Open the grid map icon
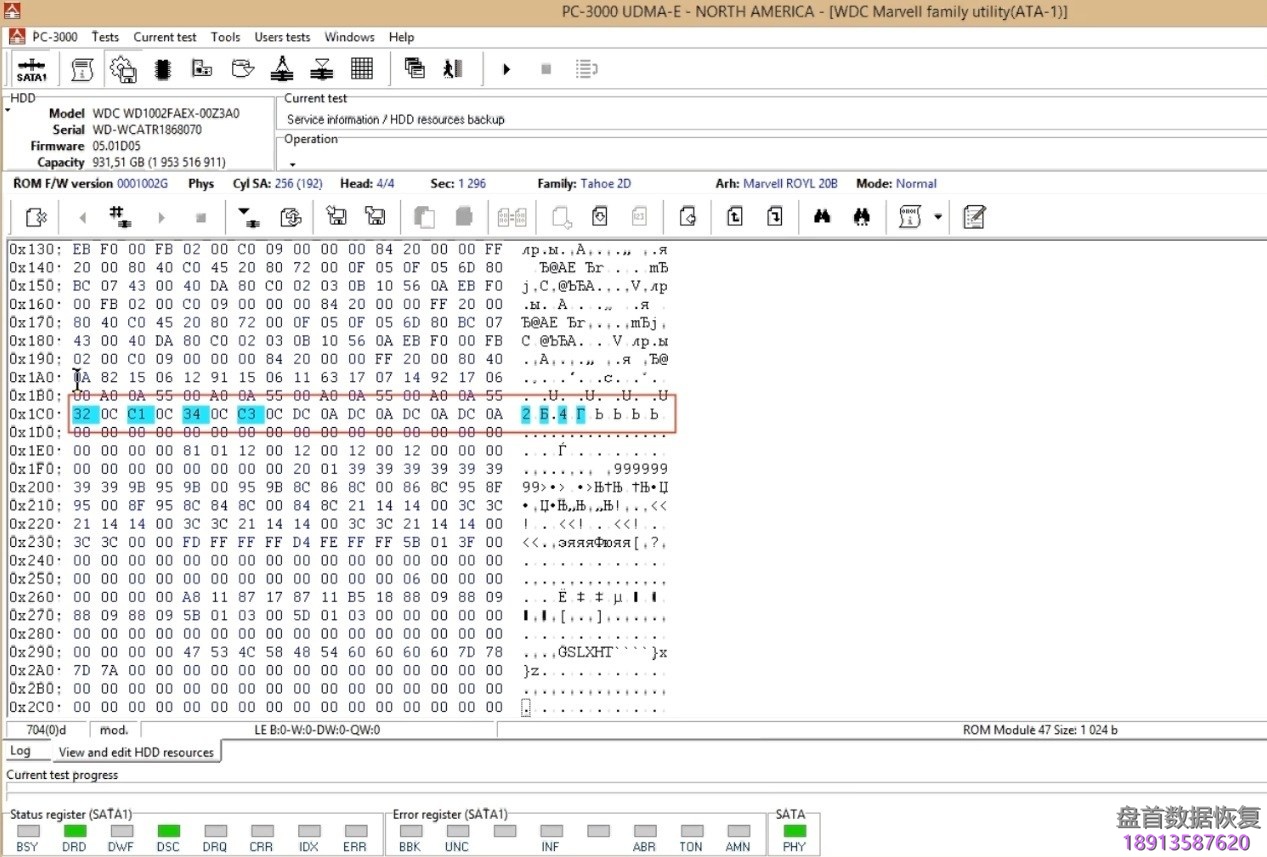The image size is (1267, 857). [362, 69]
